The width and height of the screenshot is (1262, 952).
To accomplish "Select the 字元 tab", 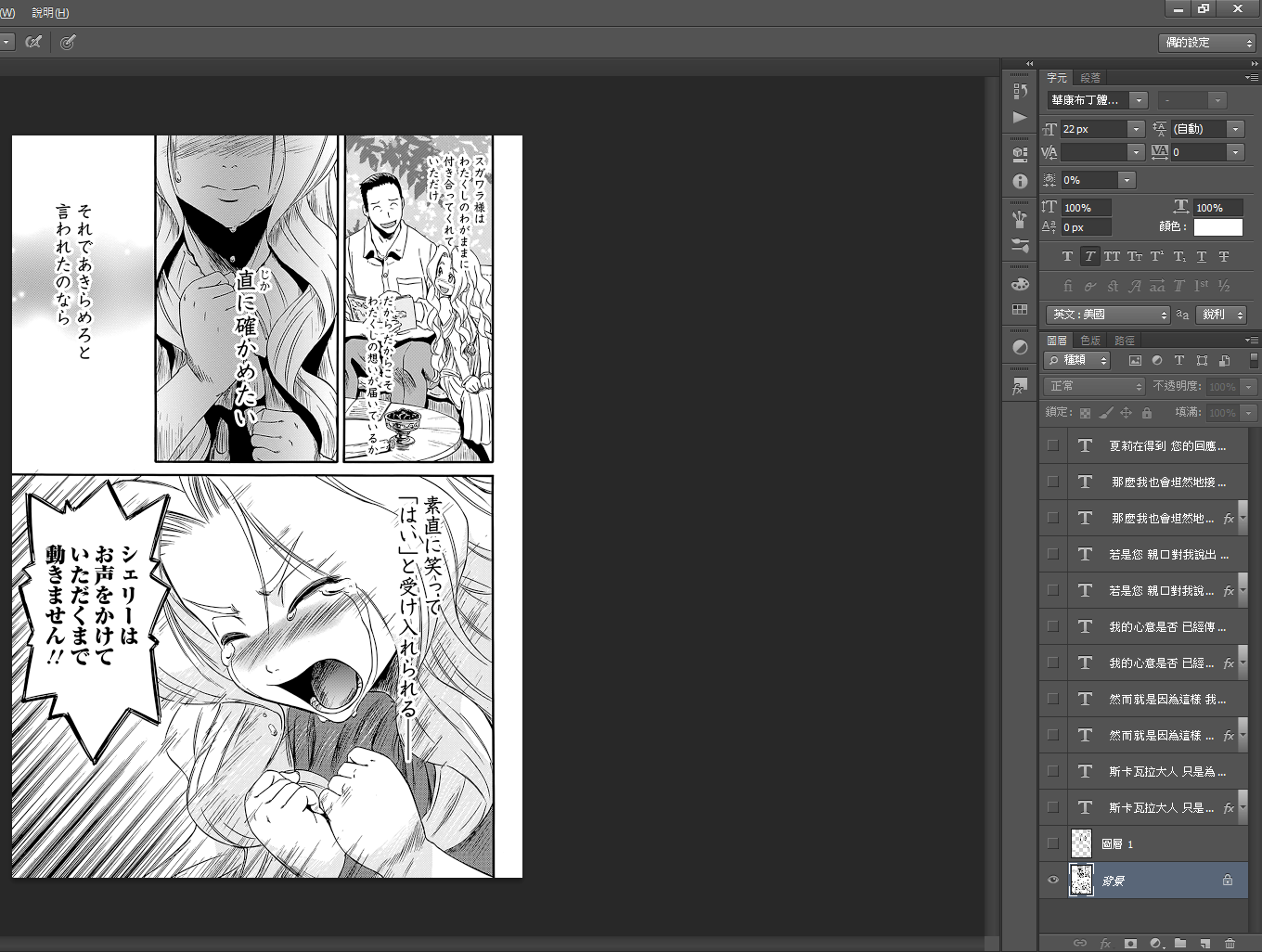I will click(x=1057, y=78).
